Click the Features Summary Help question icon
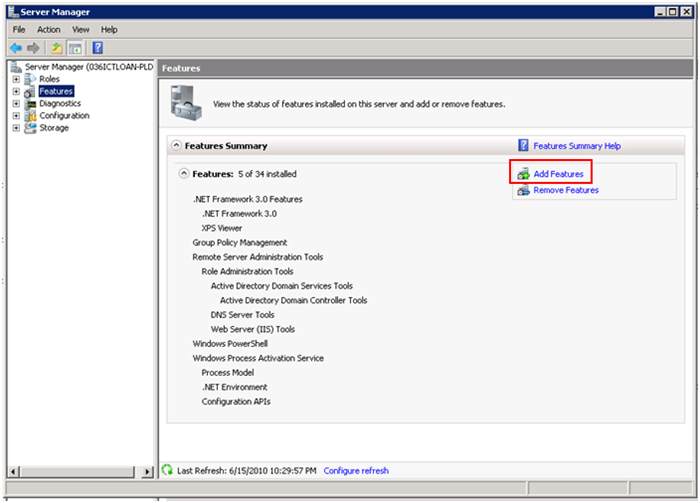 click(523, 145)
